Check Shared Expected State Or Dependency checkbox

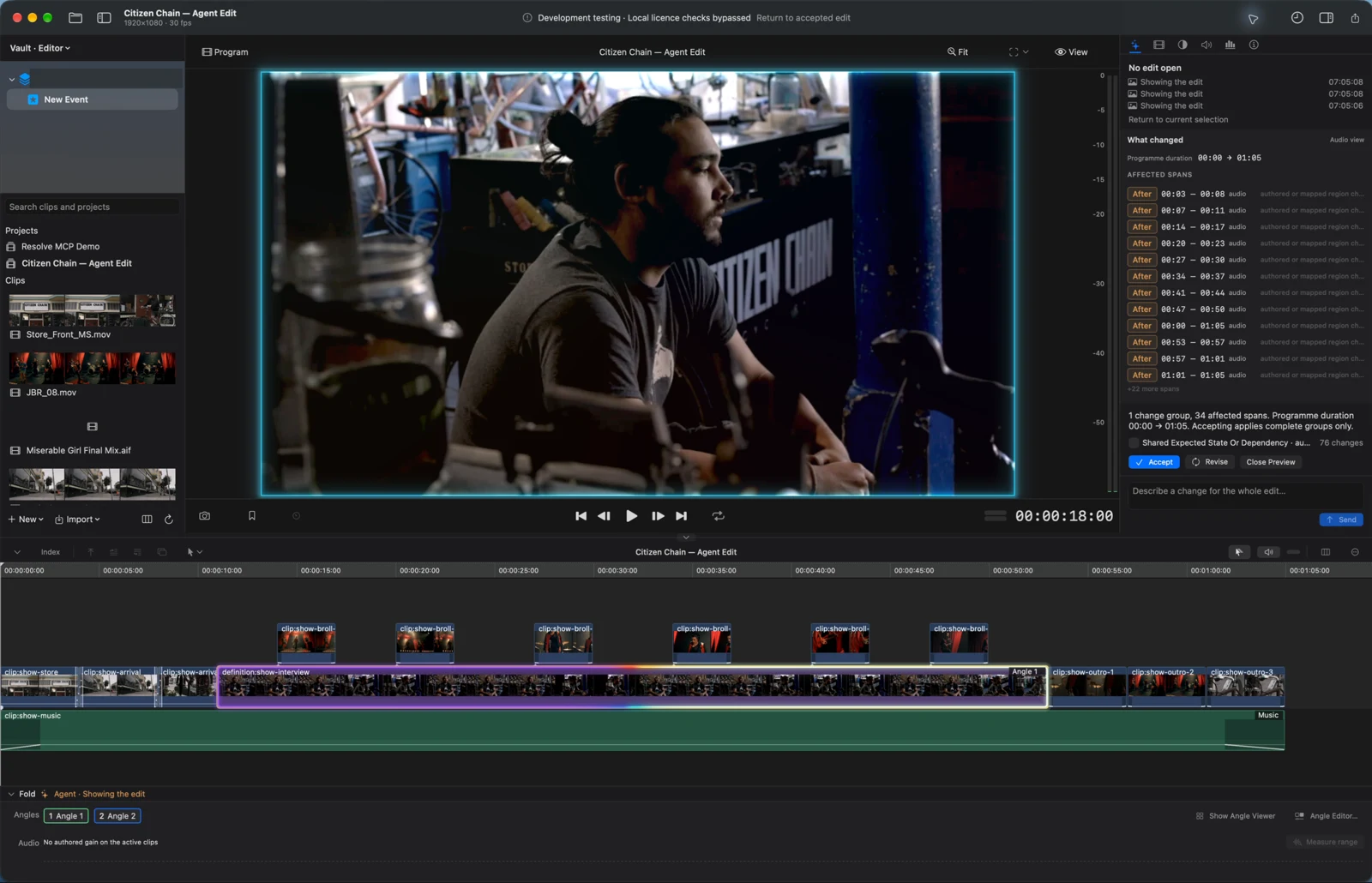(1134, 443)
